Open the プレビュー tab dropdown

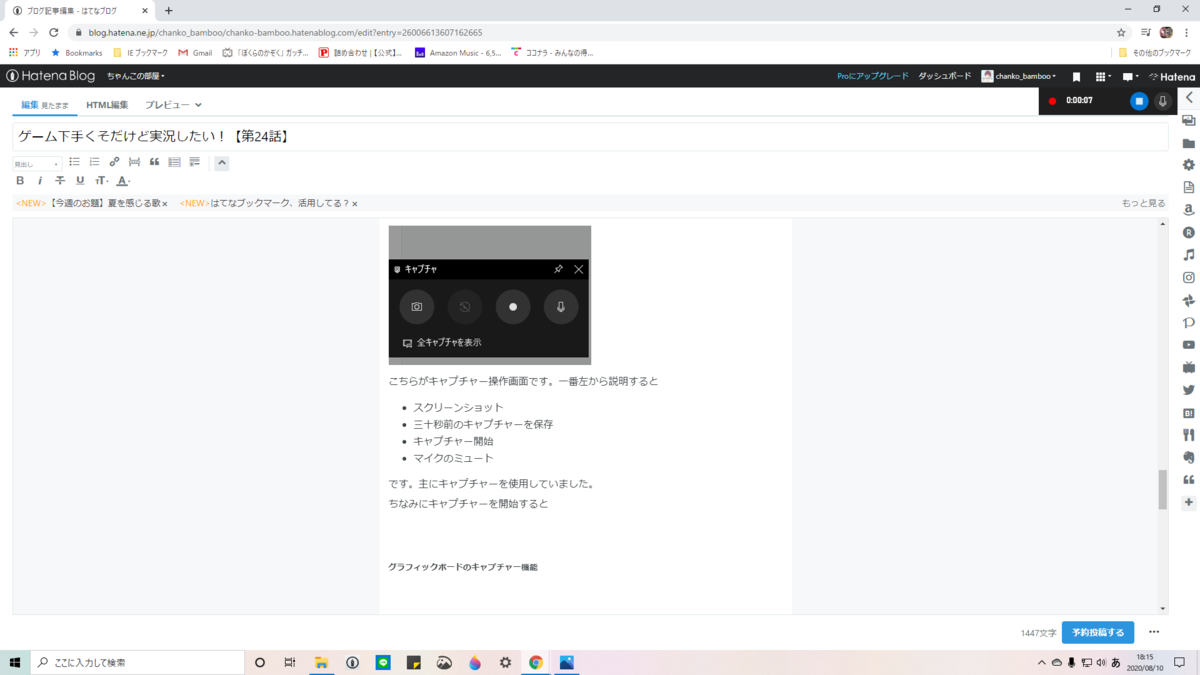(173, 105)
